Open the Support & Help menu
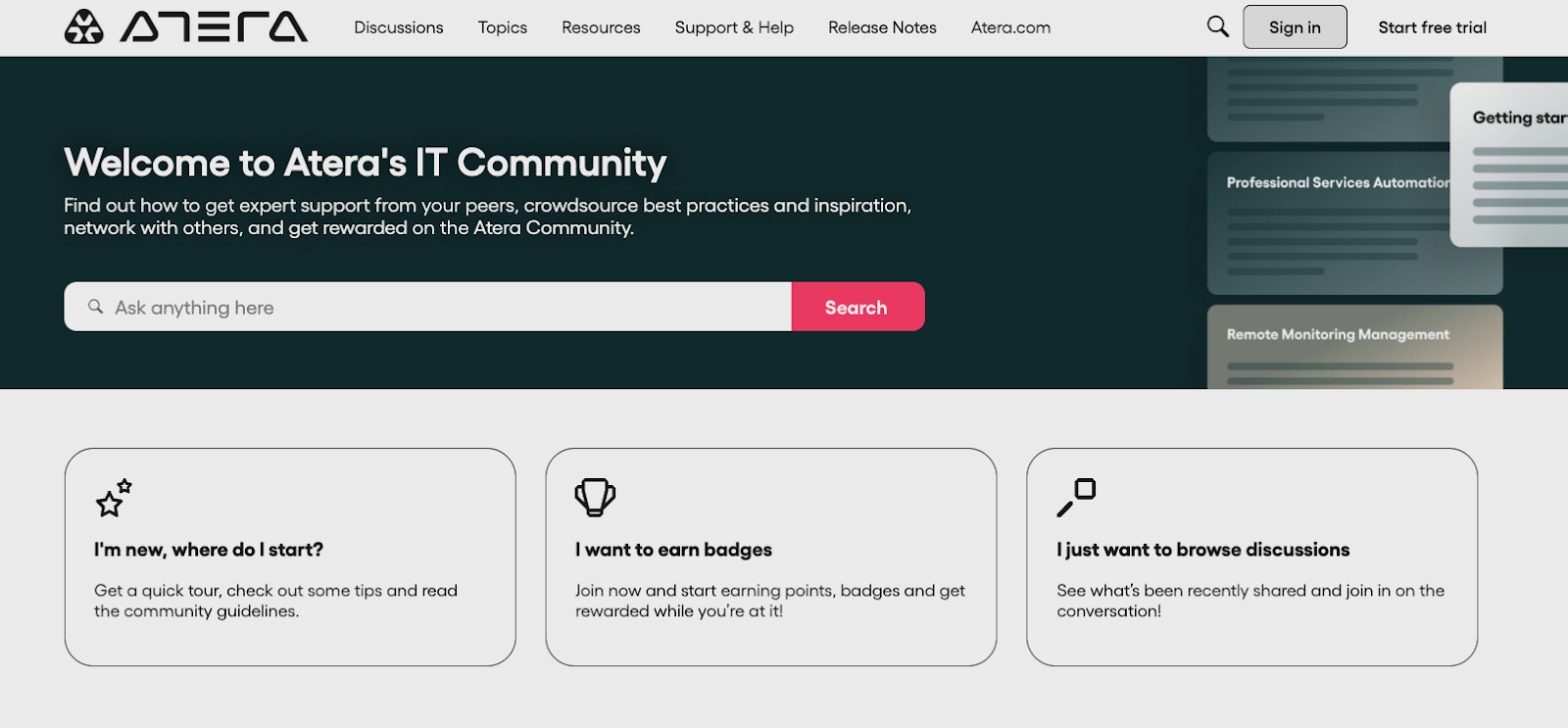 coord(734,27)
